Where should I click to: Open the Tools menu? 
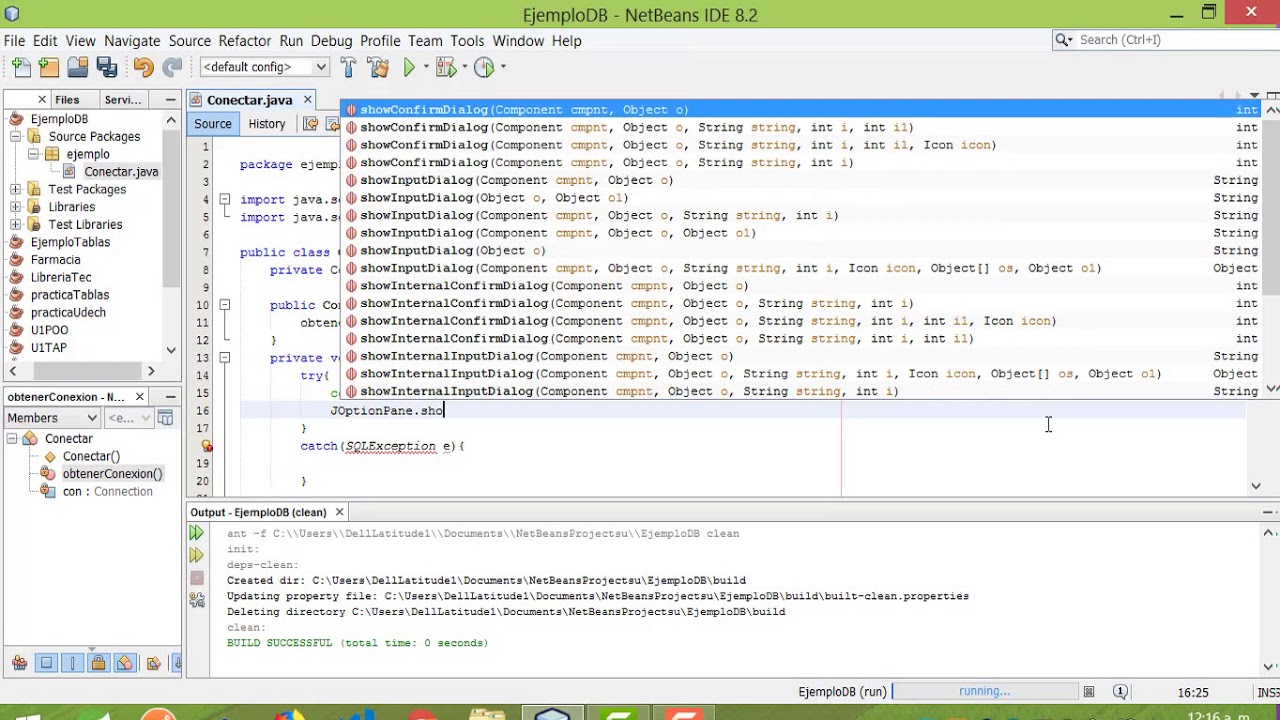[467, 40]
